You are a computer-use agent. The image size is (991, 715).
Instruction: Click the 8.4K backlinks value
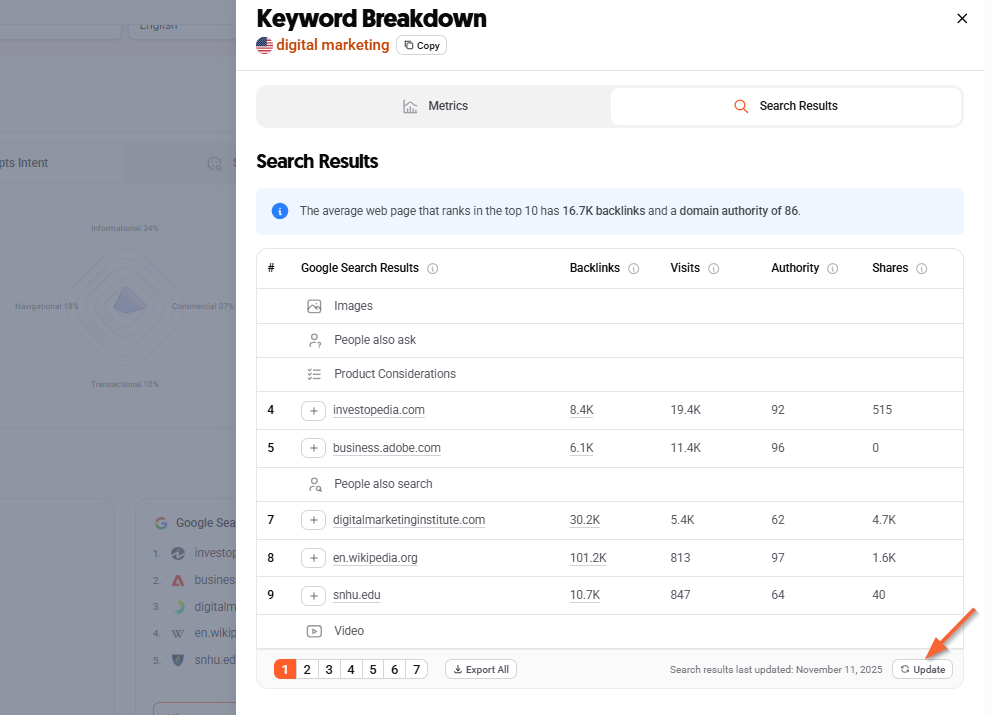coord(581,410)
